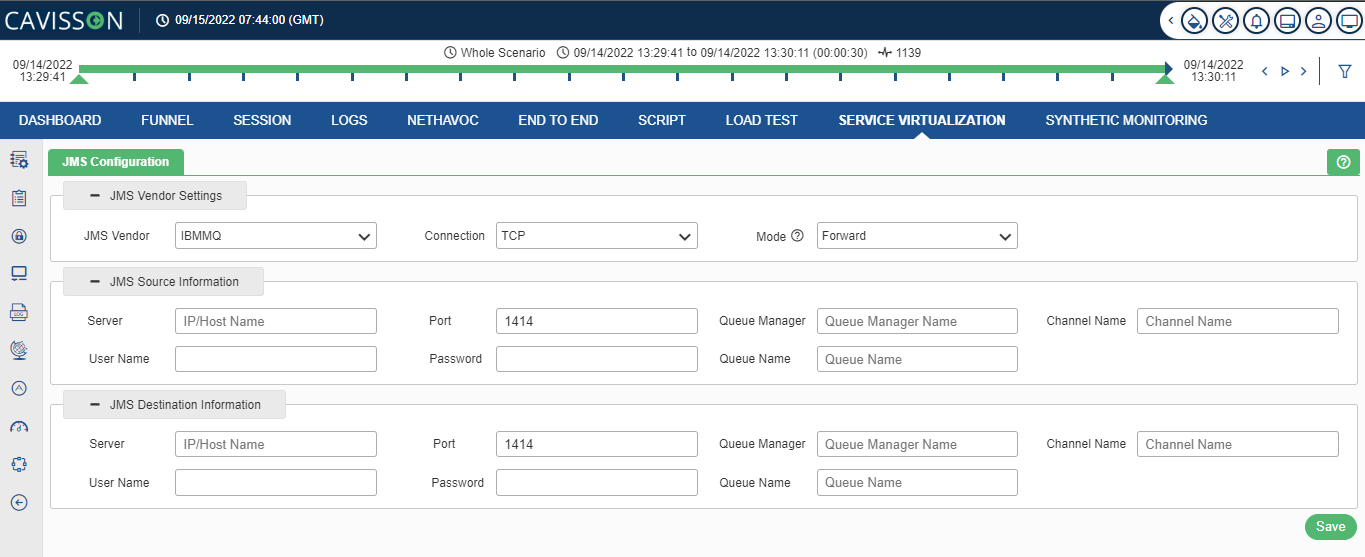Screen dimensions: 1365x557
Task: Click the monitor sidebar icon
Action: pyautogui.click(x=19, y=274)
